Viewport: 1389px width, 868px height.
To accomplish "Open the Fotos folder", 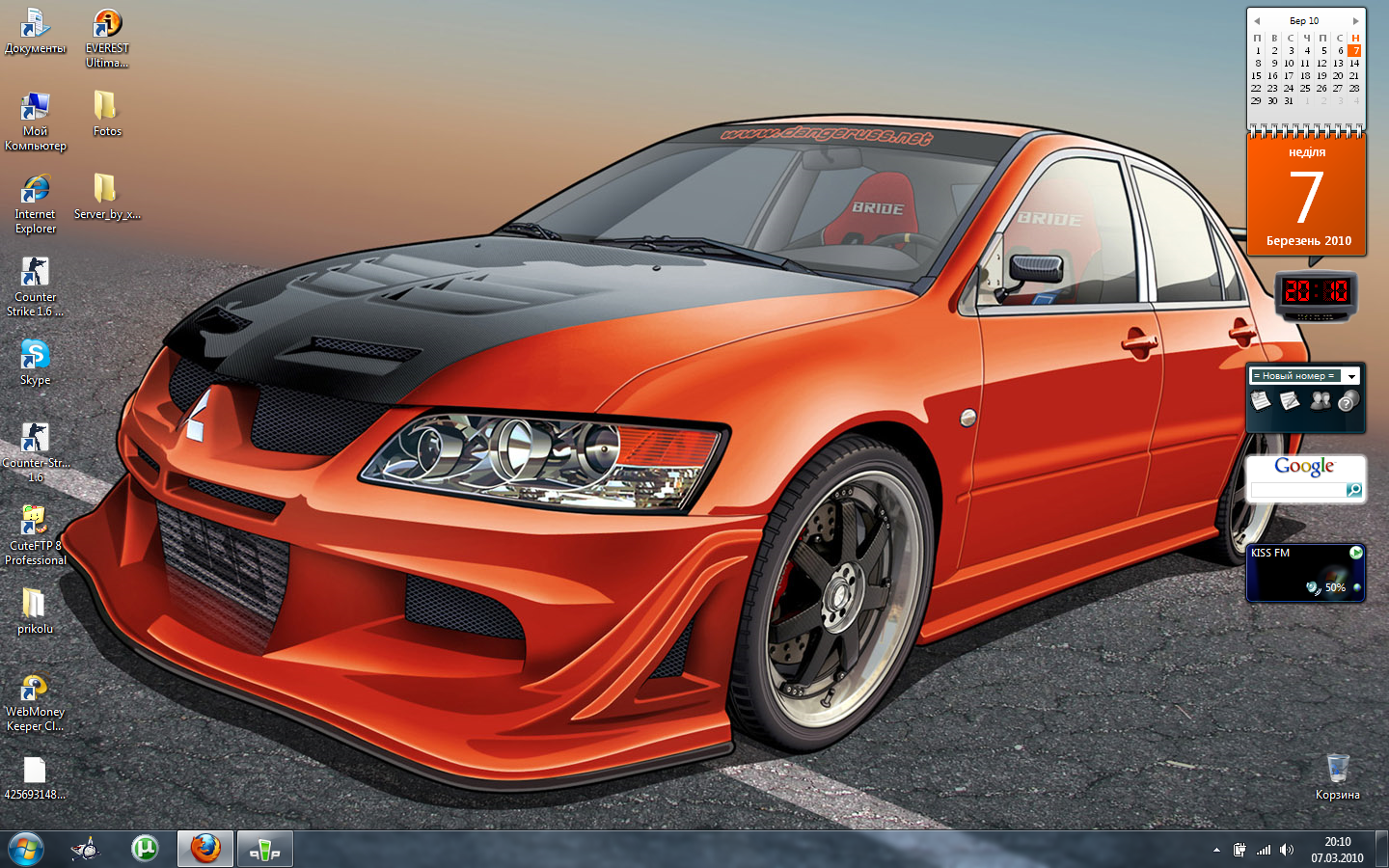I will (107, 114).
